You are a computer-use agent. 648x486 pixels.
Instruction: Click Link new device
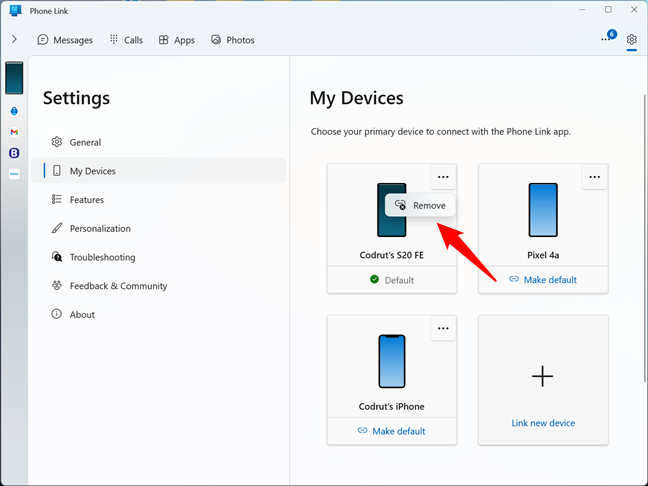tap(543, 423)
